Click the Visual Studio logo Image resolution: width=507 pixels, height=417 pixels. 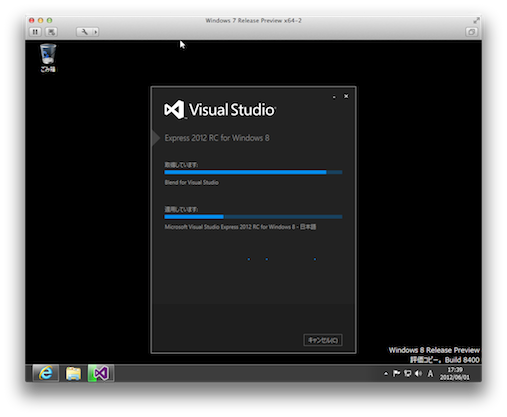tap(220, 109)
